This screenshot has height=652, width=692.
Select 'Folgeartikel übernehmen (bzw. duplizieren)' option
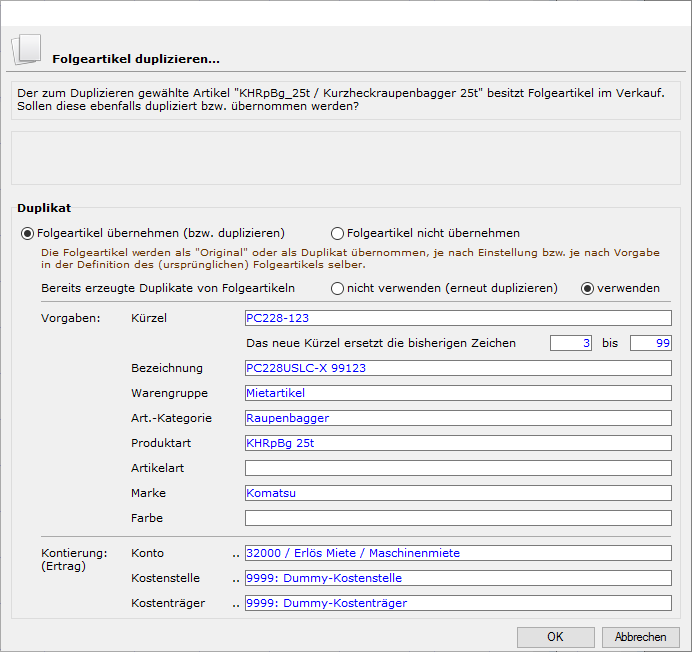pos(27,233)
